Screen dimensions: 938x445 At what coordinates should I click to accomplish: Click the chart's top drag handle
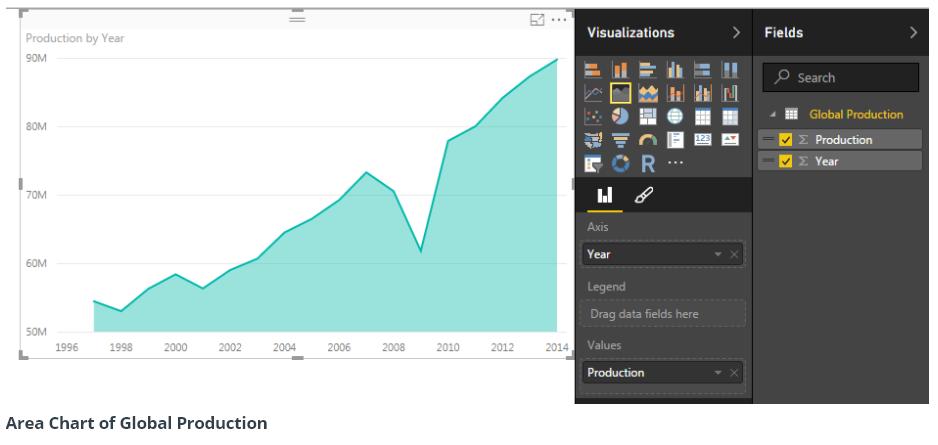point(297,19)
